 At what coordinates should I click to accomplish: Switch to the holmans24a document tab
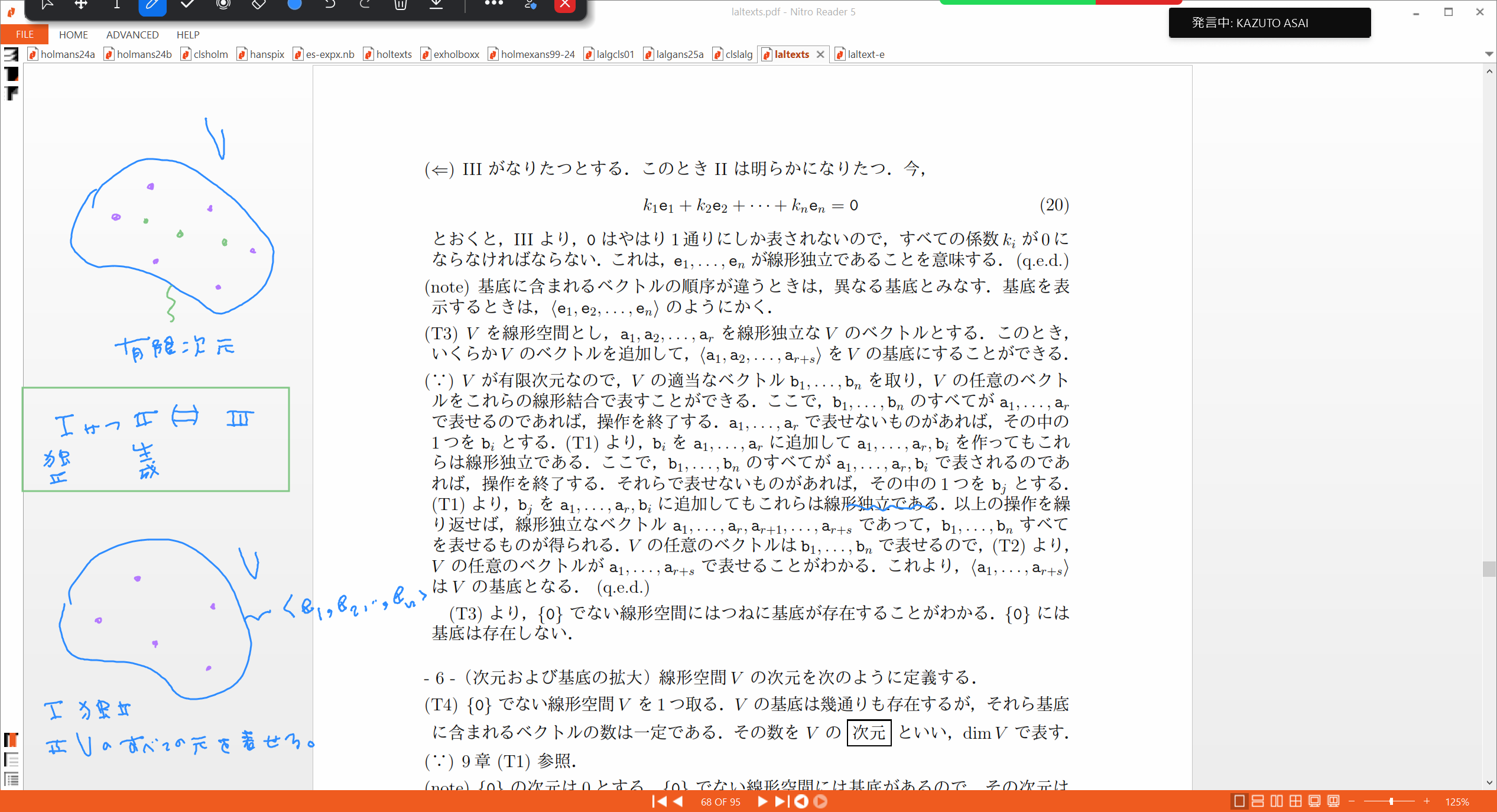tap(61, 54)
